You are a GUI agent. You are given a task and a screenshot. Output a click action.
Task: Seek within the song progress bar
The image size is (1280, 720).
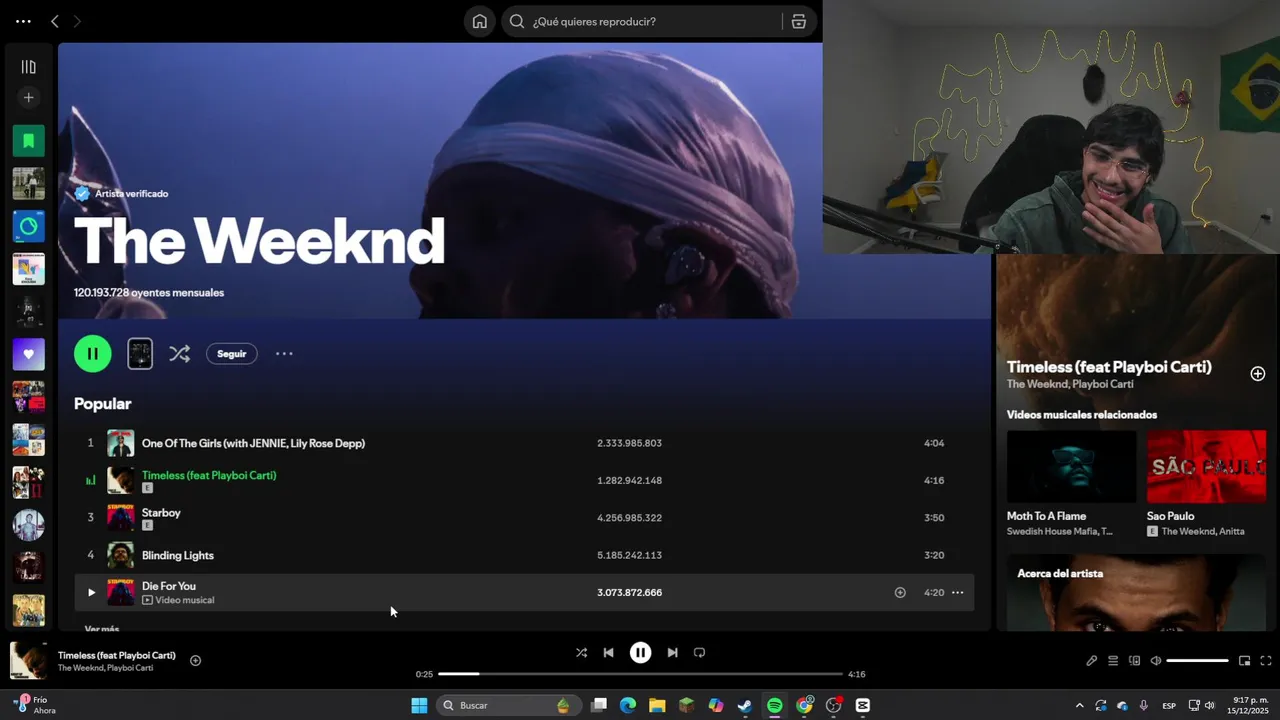(x=640, y=674)
